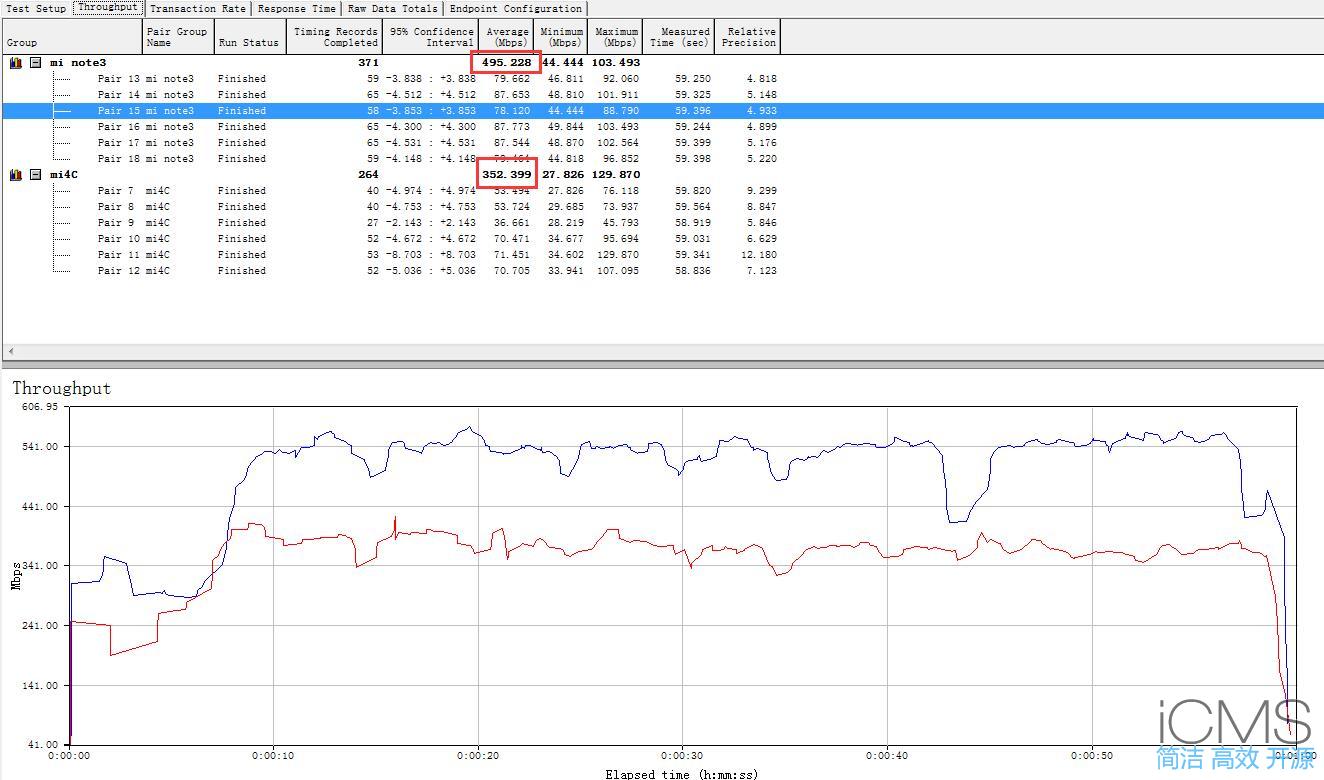Click the 541.00 tick on the Mbps axis
Image resolution: width=1324 pixels, height=780 pixels.
click(x=42, y=447)
